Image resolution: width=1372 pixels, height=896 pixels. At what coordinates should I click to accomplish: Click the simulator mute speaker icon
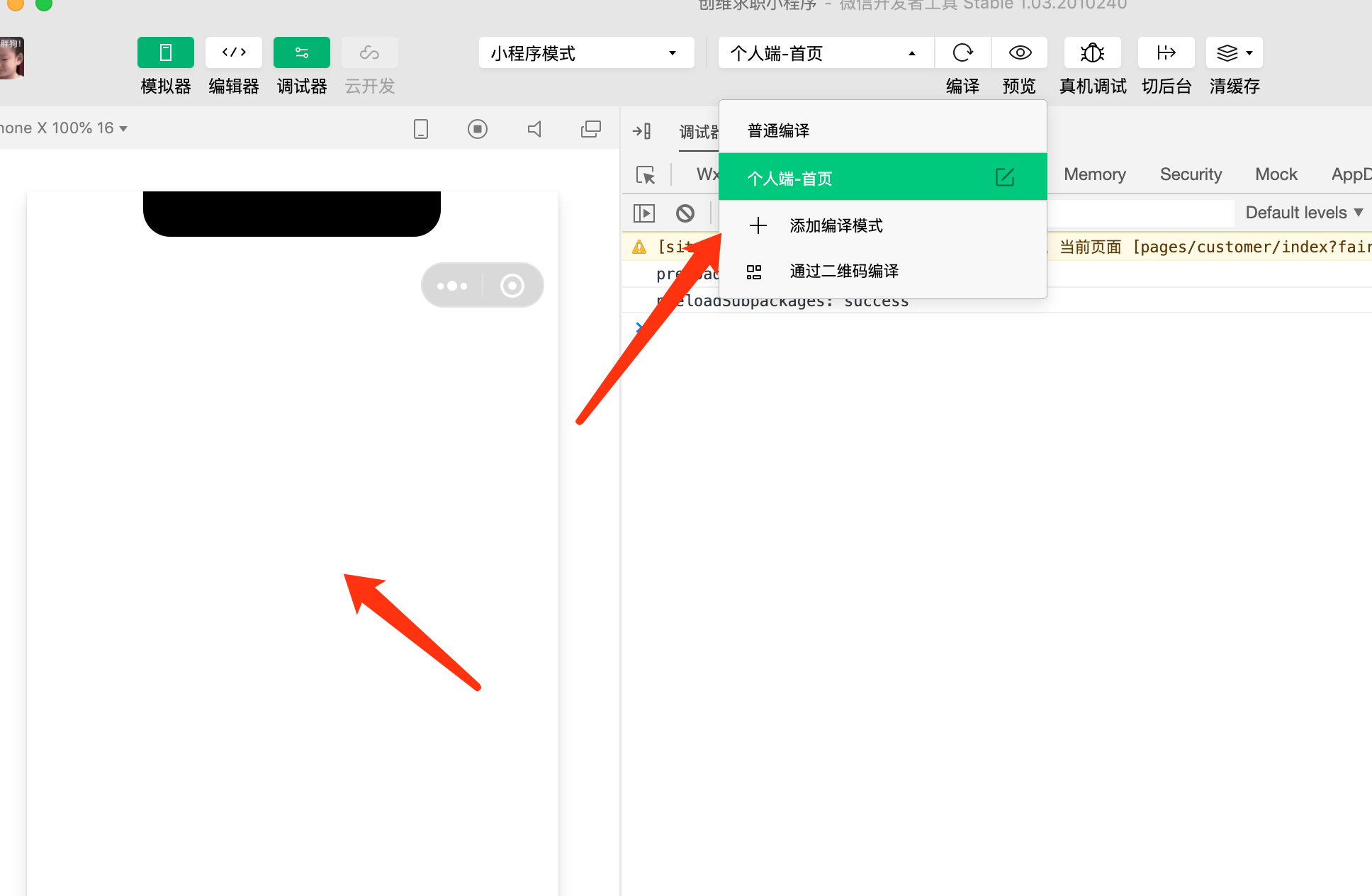click(535, 129)
